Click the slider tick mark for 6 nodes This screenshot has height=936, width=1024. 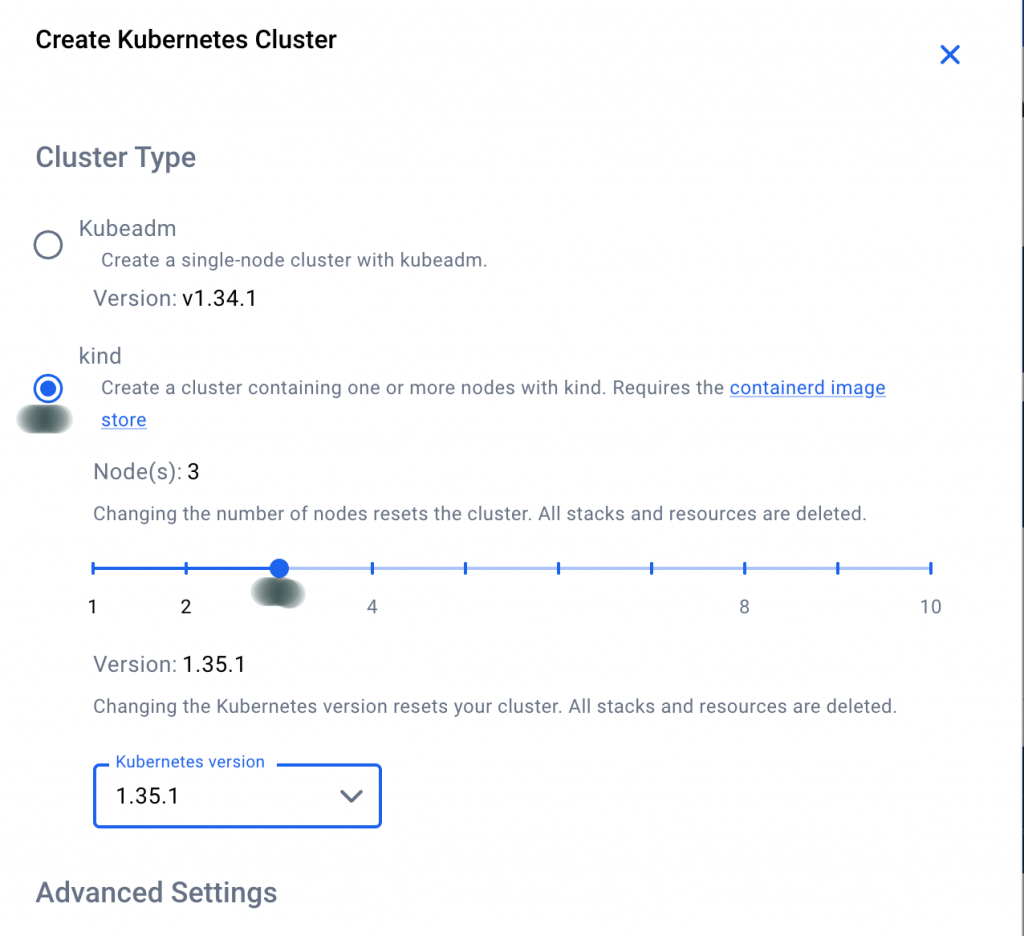(559, 568)
